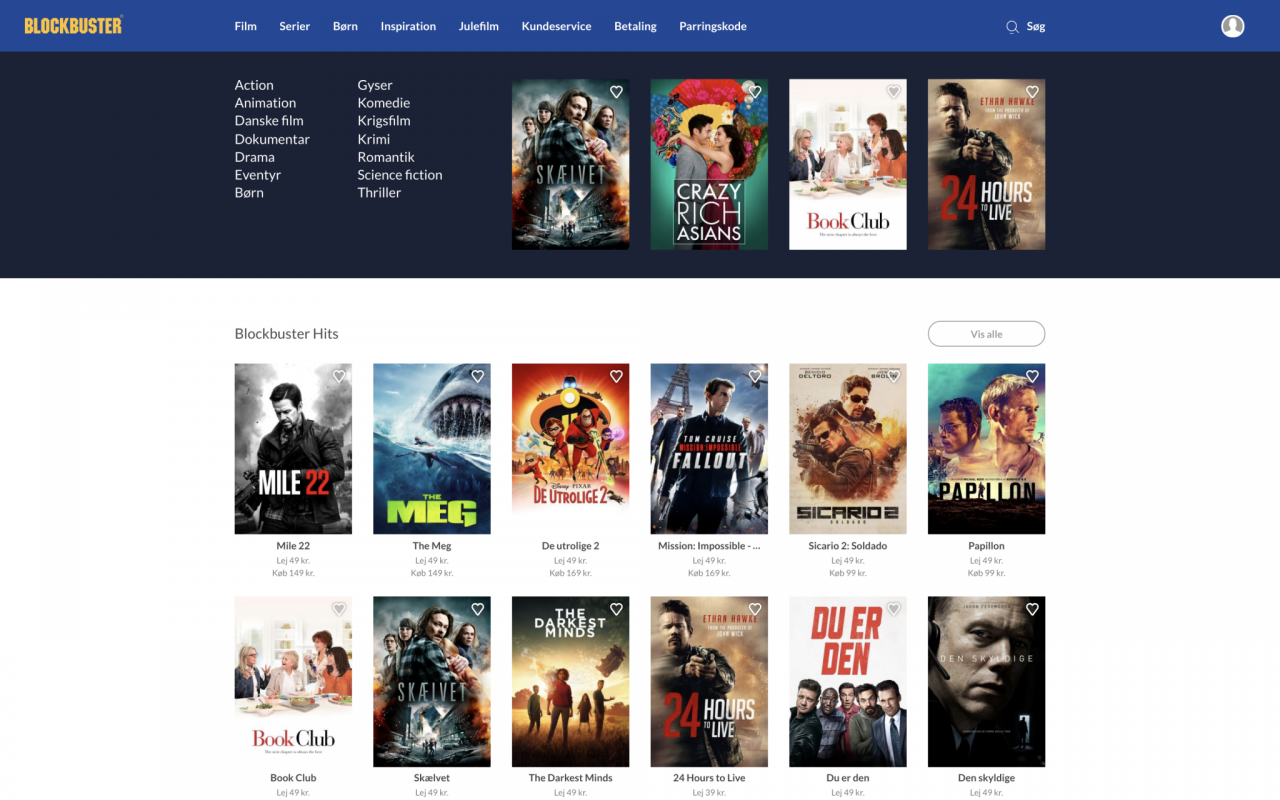Toggle the heart on Mile 22
The width and height of the screenshot is (1280, 800).
point(339,376)
